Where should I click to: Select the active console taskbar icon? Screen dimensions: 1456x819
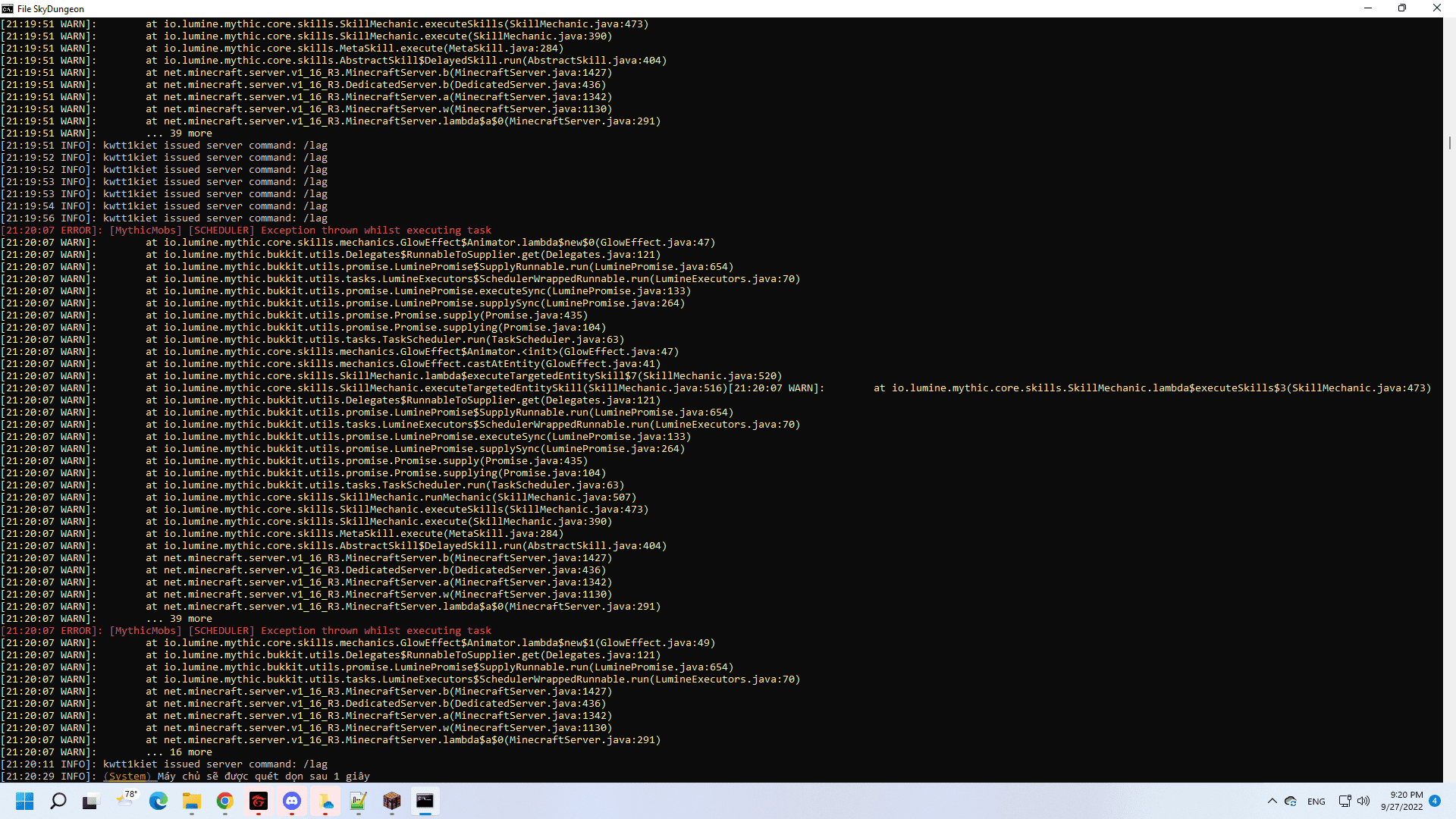click(425, 801)
